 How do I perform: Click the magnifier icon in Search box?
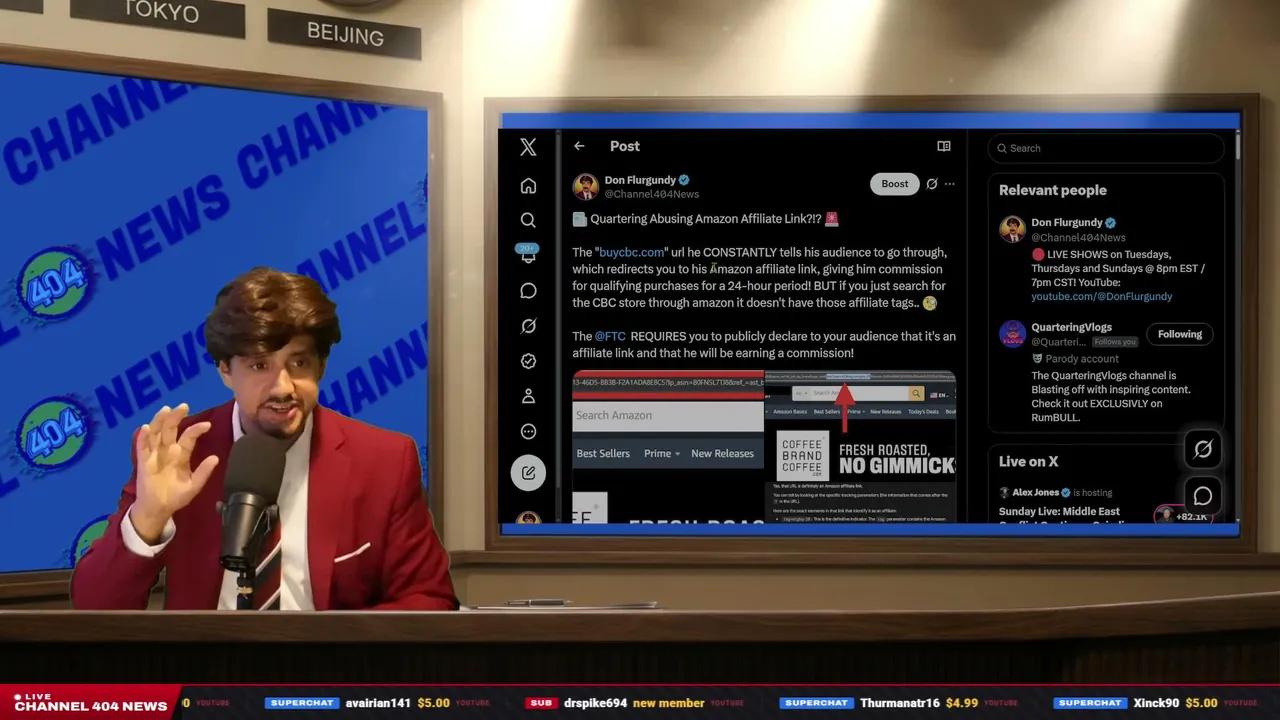(x=1002, y=148)
